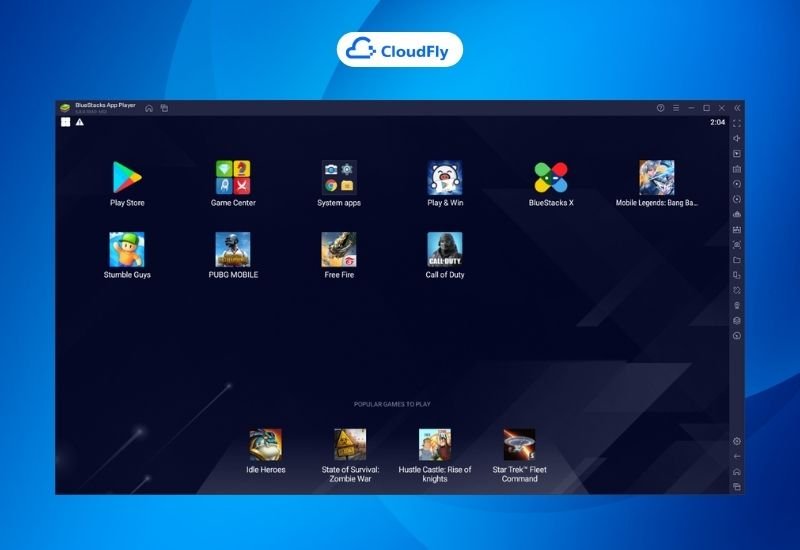Open the media folder icon in sidebar
The image size is (800, 550).
coord(737,260)
